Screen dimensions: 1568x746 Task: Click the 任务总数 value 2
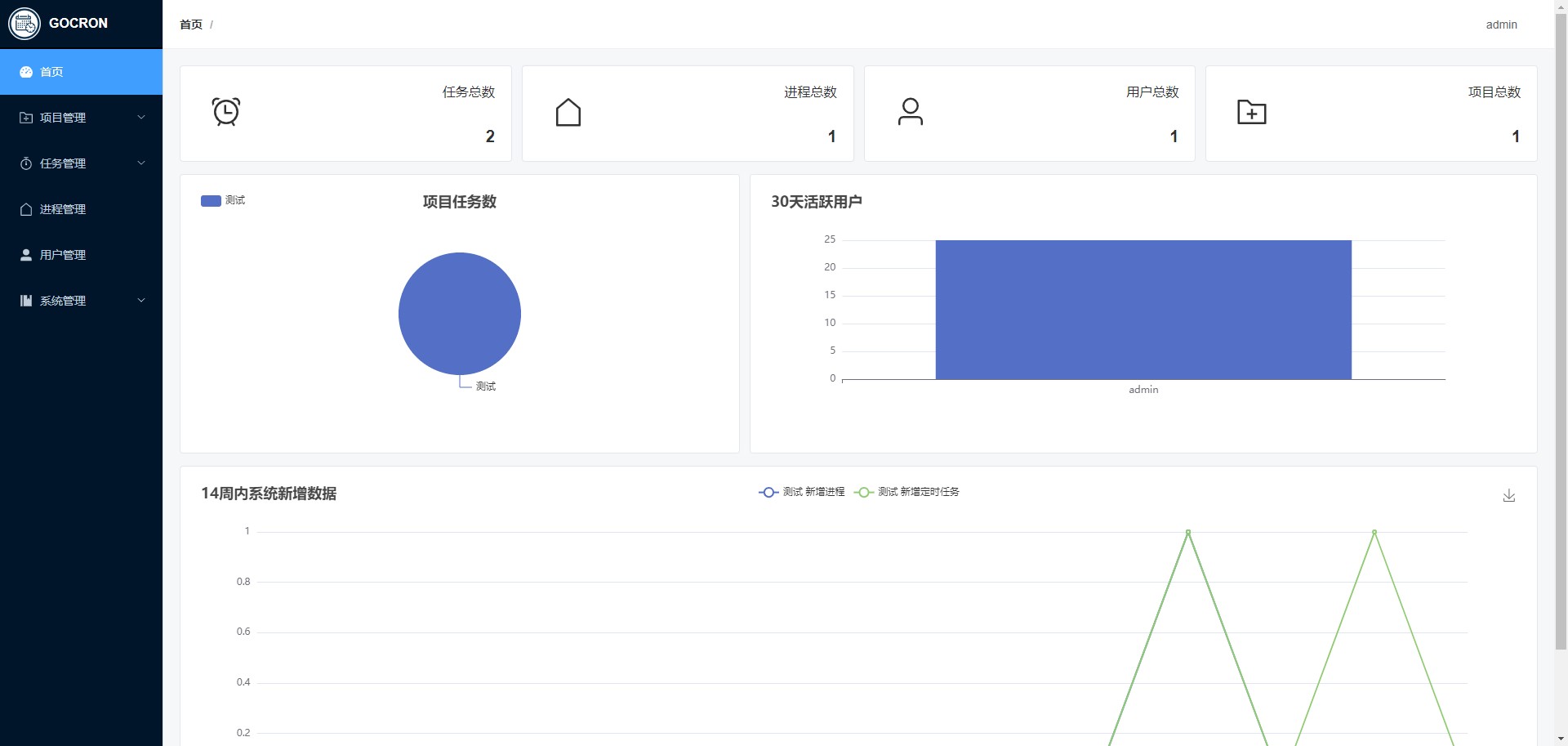tap(490, 136)
